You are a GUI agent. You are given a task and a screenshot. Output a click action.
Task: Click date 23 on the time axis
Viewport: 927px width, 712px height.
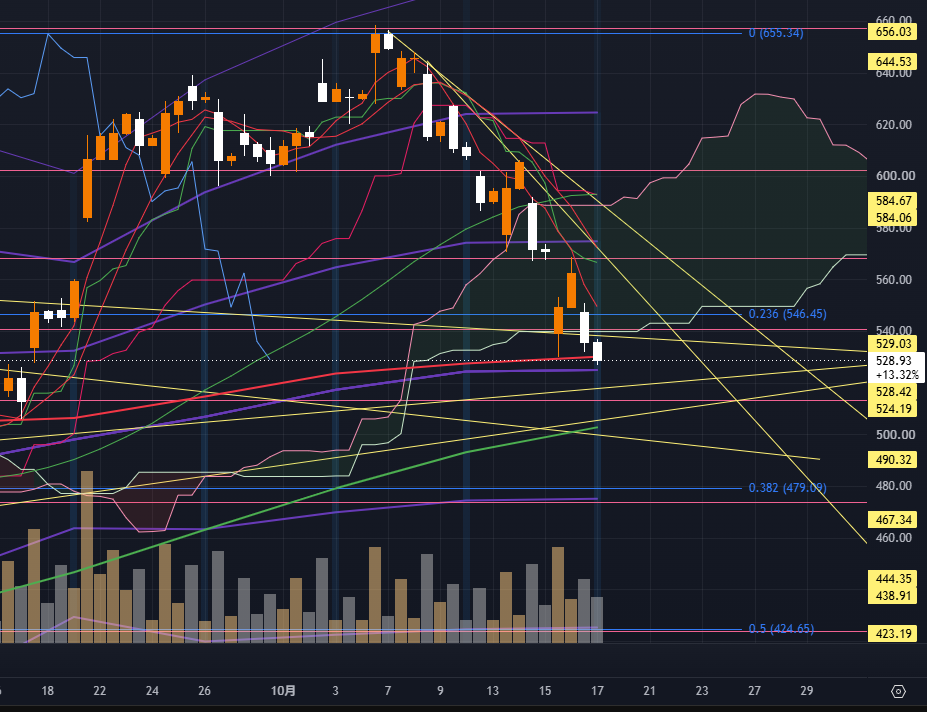(702, 691)
